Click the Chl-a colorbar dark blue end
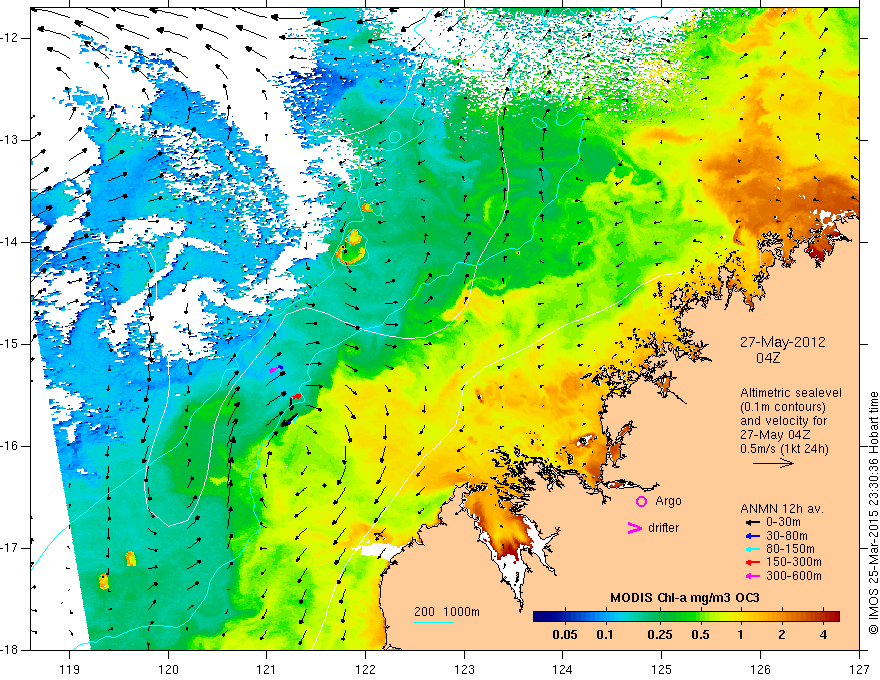 click(540, 616)
